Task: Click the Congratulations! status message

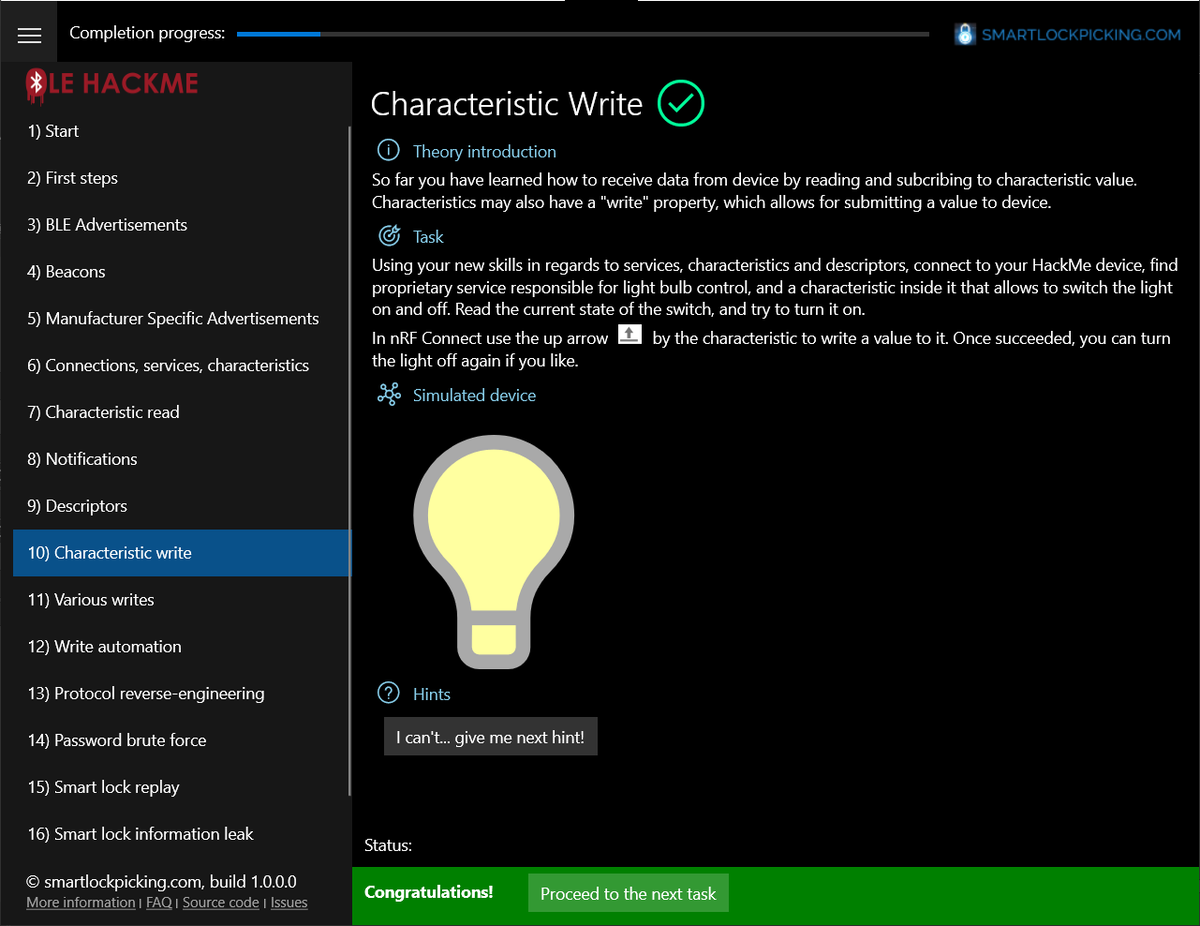Action: click(x=429, y=892)
